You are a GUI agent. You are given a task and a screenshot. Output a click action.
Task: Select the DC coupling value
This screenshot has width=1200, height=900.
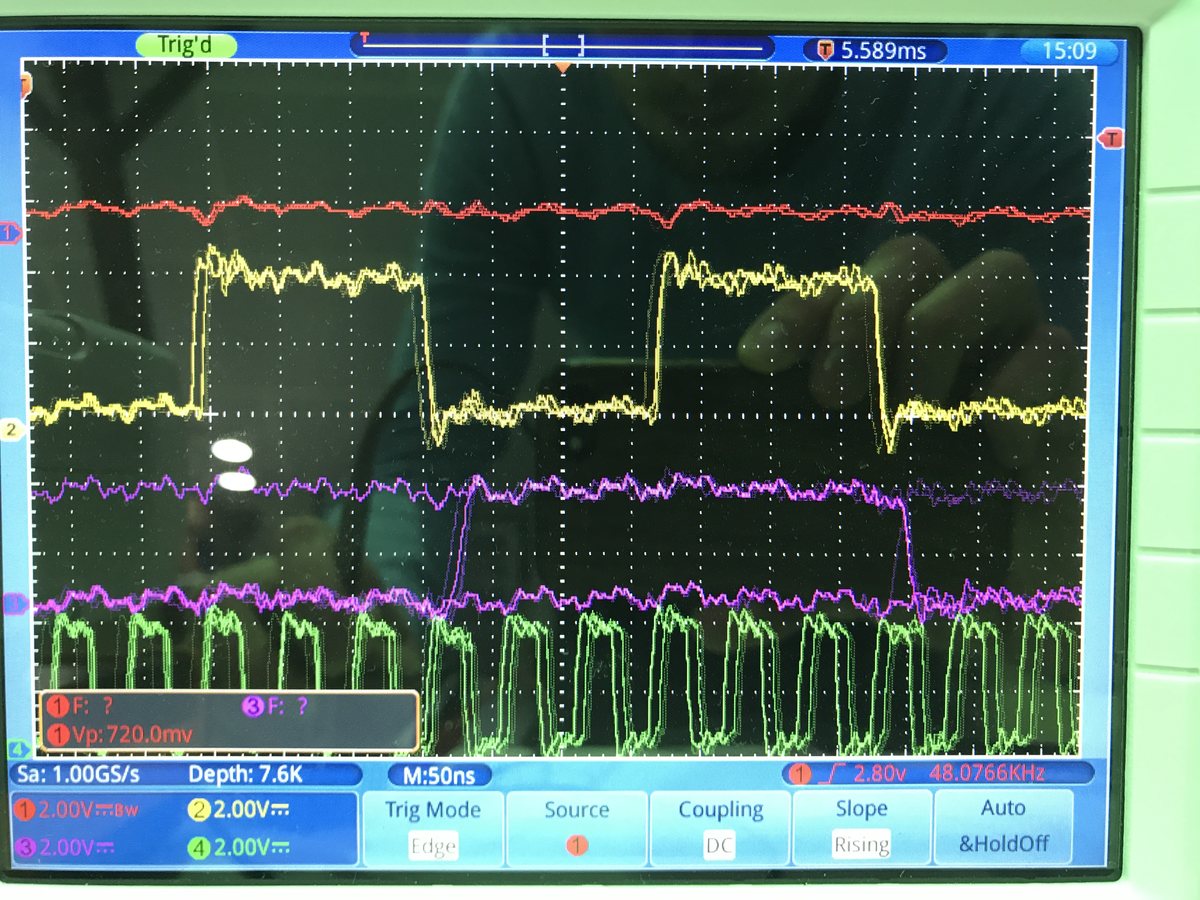tap(719, 845)
